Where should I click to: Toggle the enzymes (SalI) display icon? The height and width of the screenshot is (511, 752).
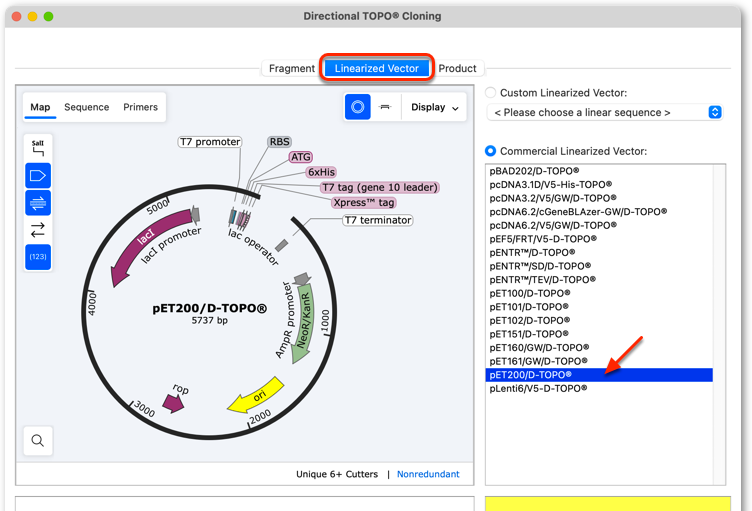point(38,148)
